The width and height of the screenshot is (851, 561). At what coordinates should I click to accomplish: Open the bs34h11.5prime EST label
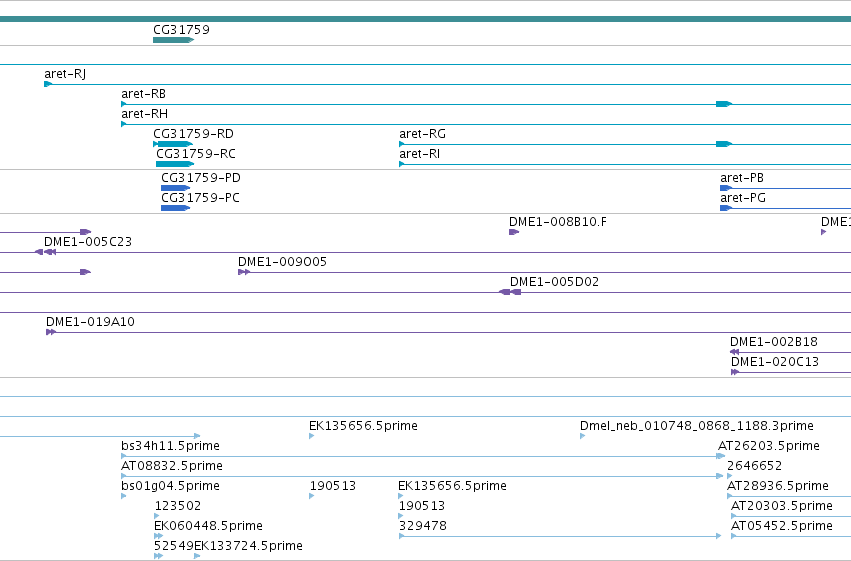[x=170, y=447]
